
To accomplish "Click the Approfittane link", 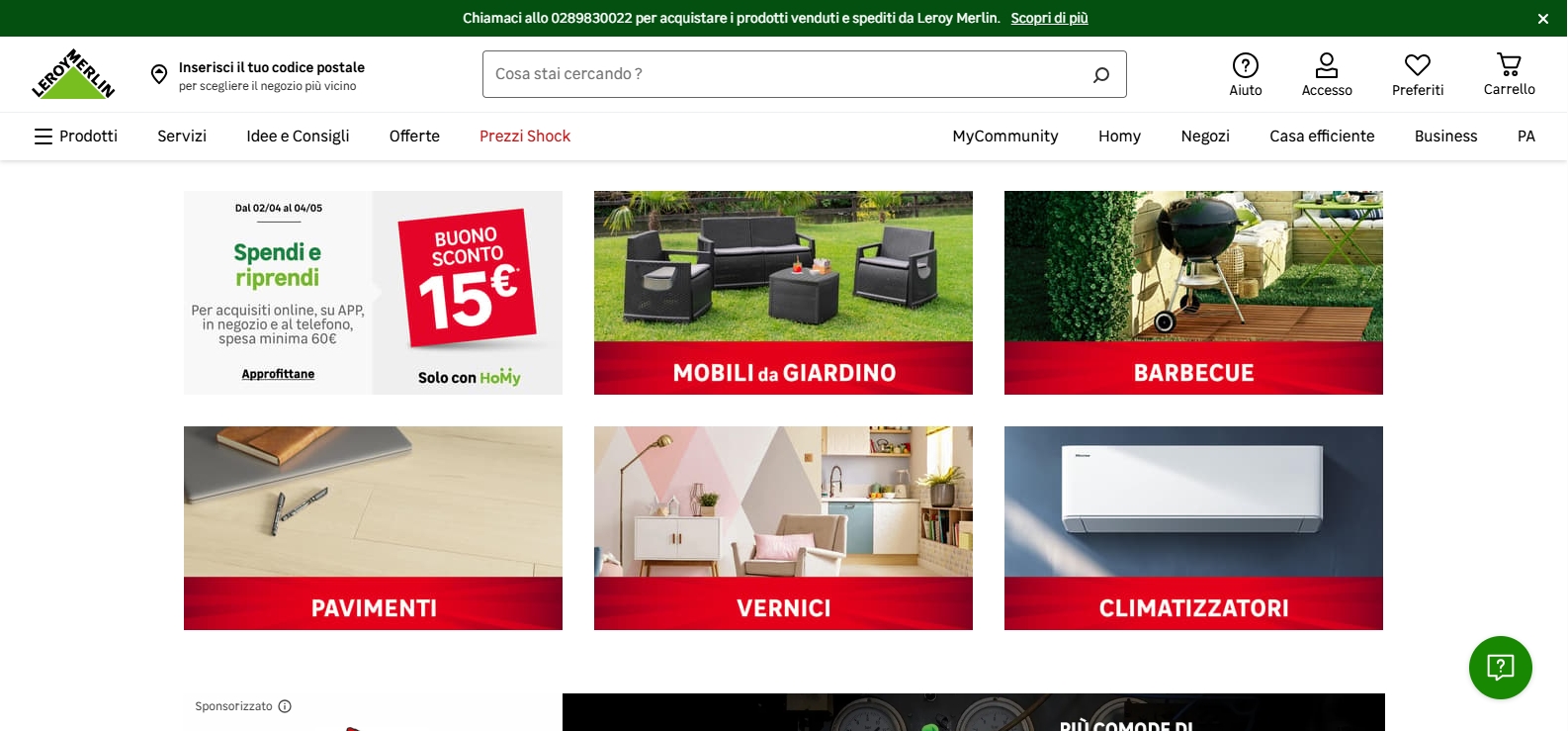I will 278,374.
